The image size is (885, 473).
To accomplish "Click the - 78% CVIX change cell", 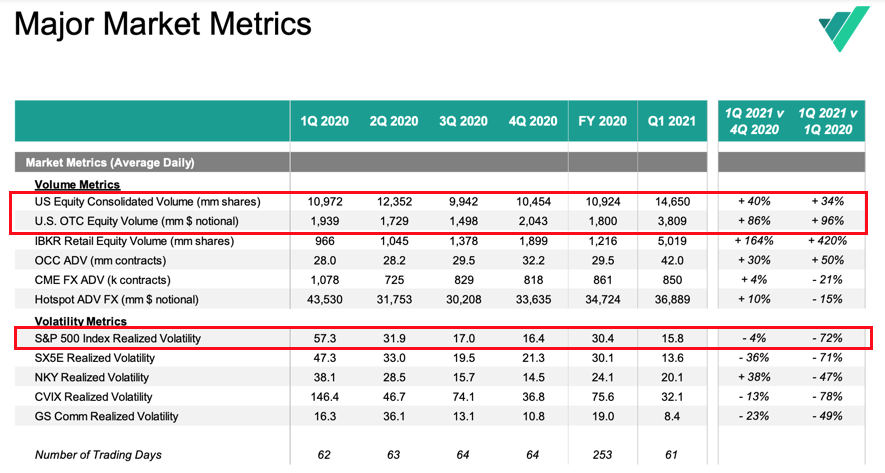I will 827,397.
